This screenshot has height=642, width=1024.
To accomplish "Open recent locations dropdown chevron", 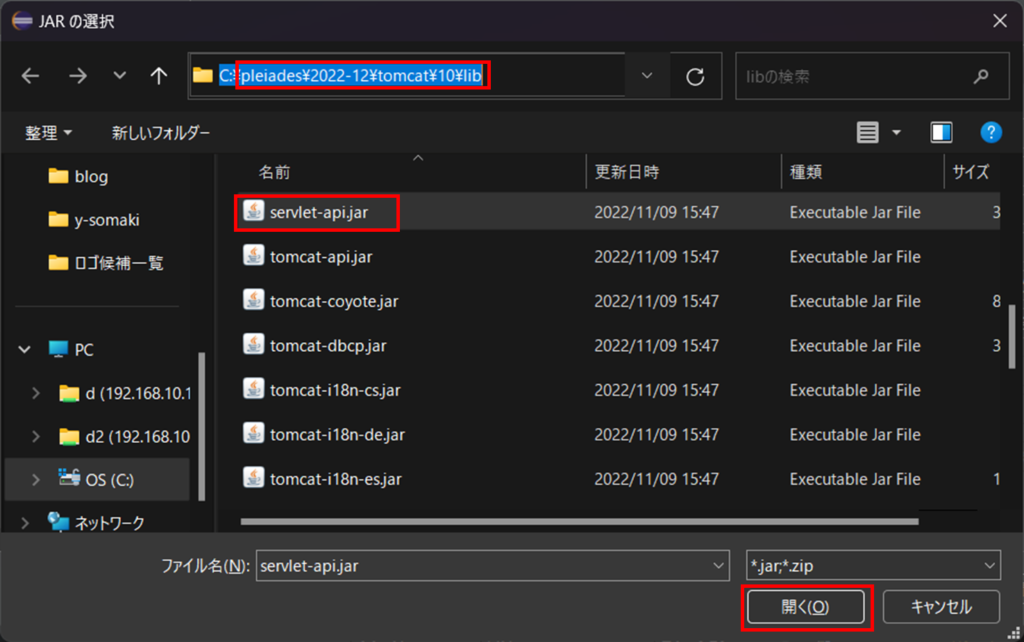I will coord(120,76).
